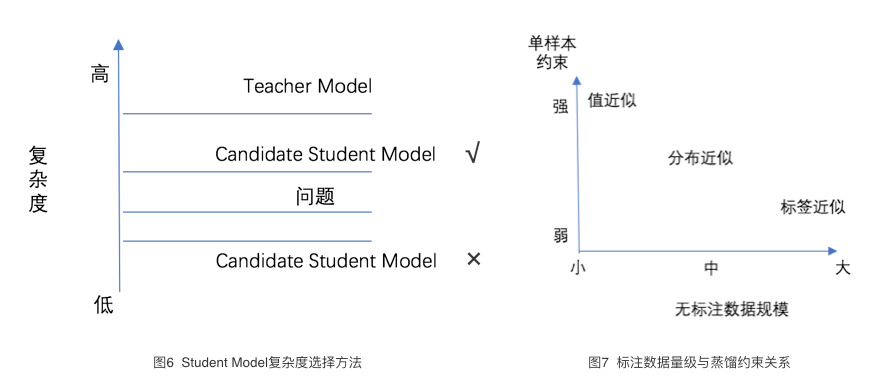884x385 pixels.
Task: Click the 低 label at axis bottom
Action: 103,305
